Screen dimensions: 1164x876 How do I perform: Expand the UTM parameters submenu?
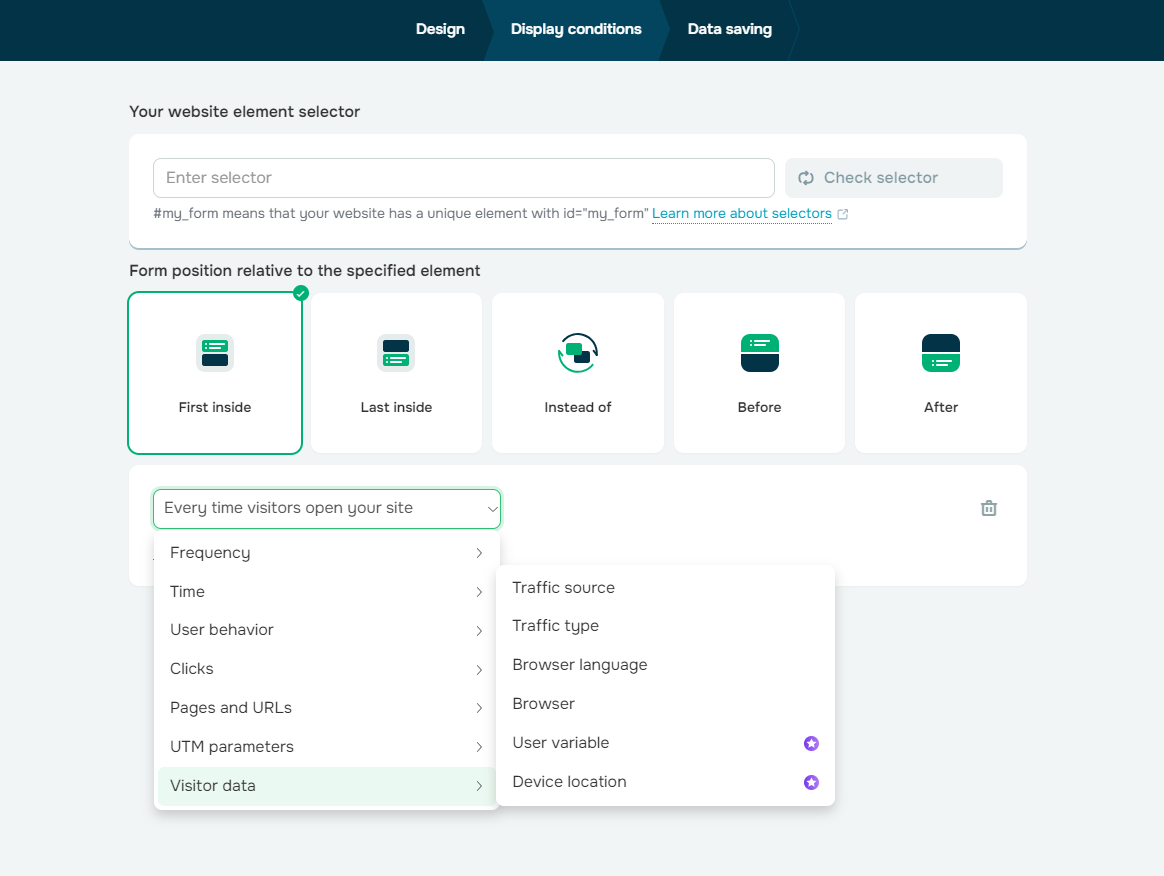coord(327,747)
